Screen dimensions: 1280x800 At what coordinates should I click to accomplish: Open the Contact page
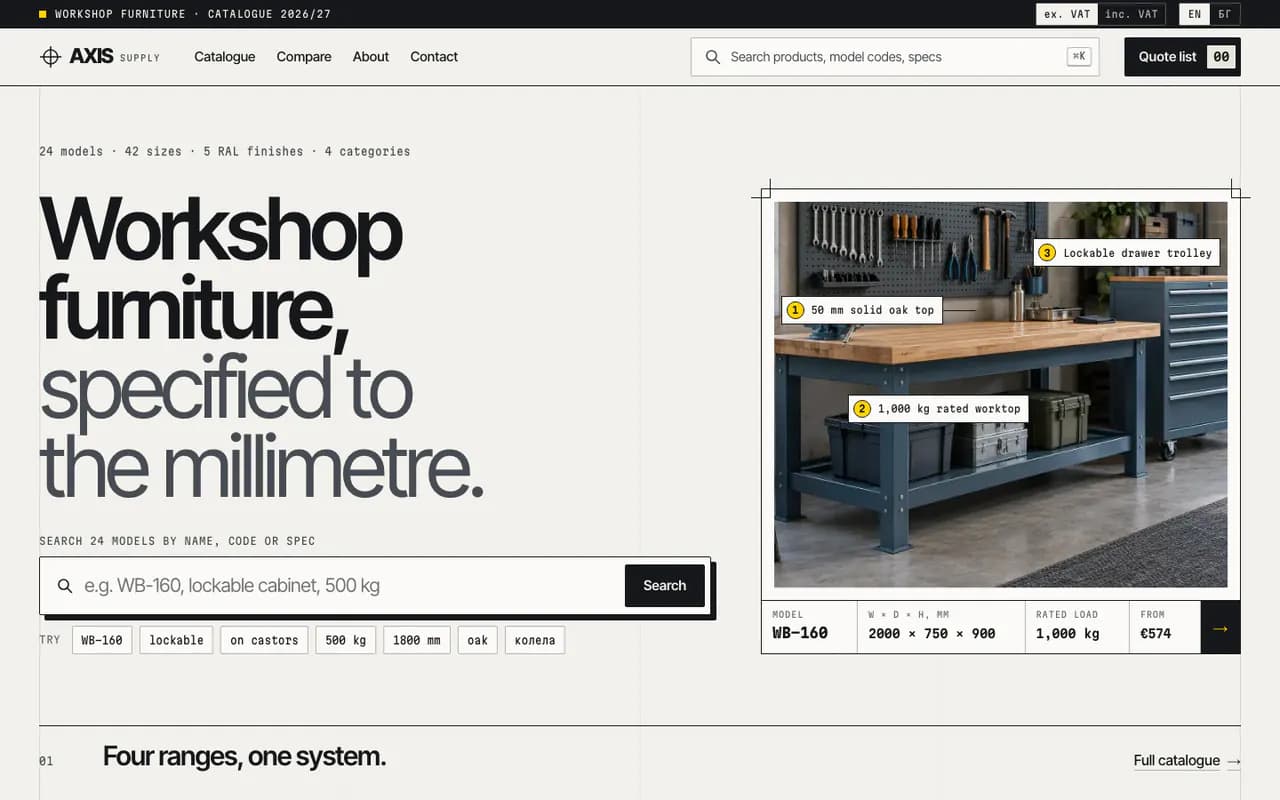click(434, 57)
